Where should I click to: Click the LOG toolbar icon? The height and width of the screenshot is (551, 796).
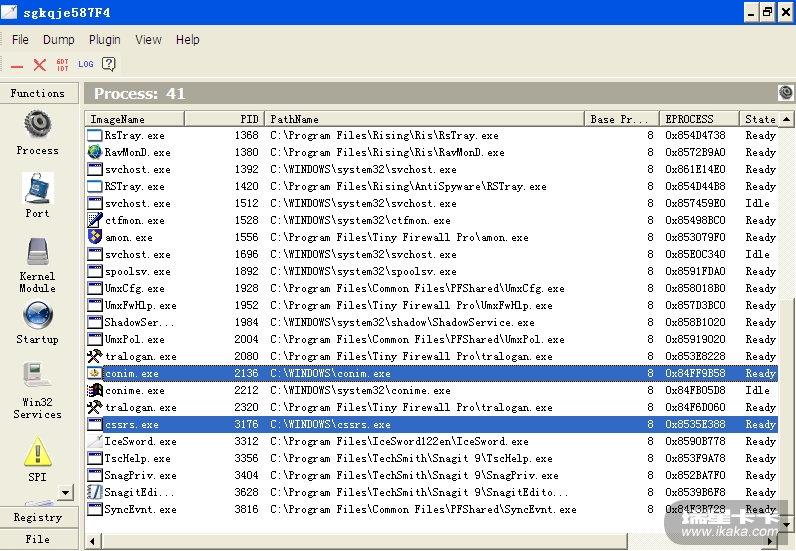(86, 64)
